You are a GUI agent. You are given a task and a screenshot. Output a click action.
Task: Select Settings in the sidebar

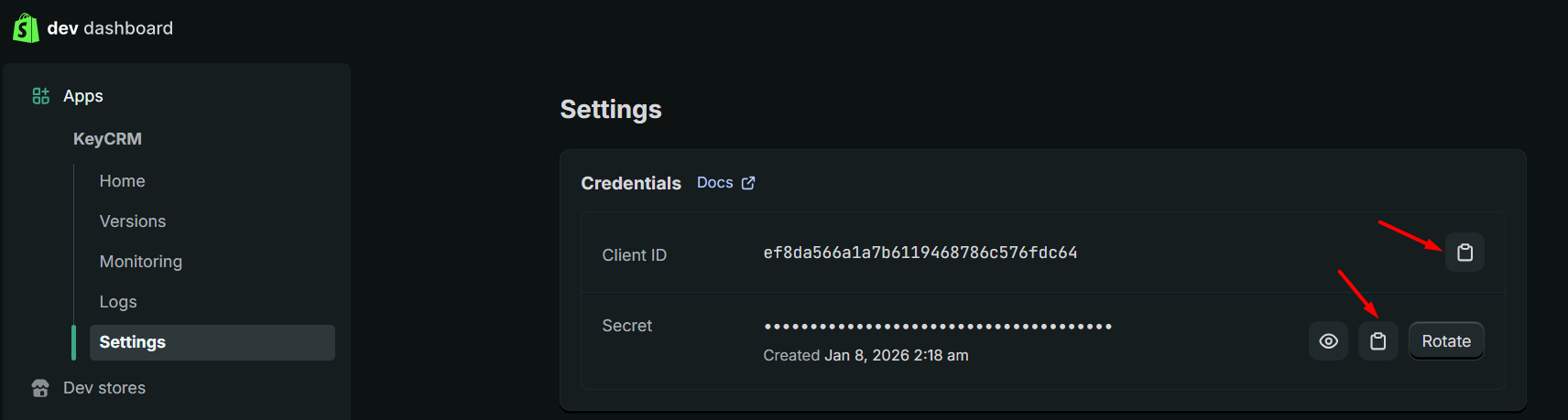pos(133,342)
